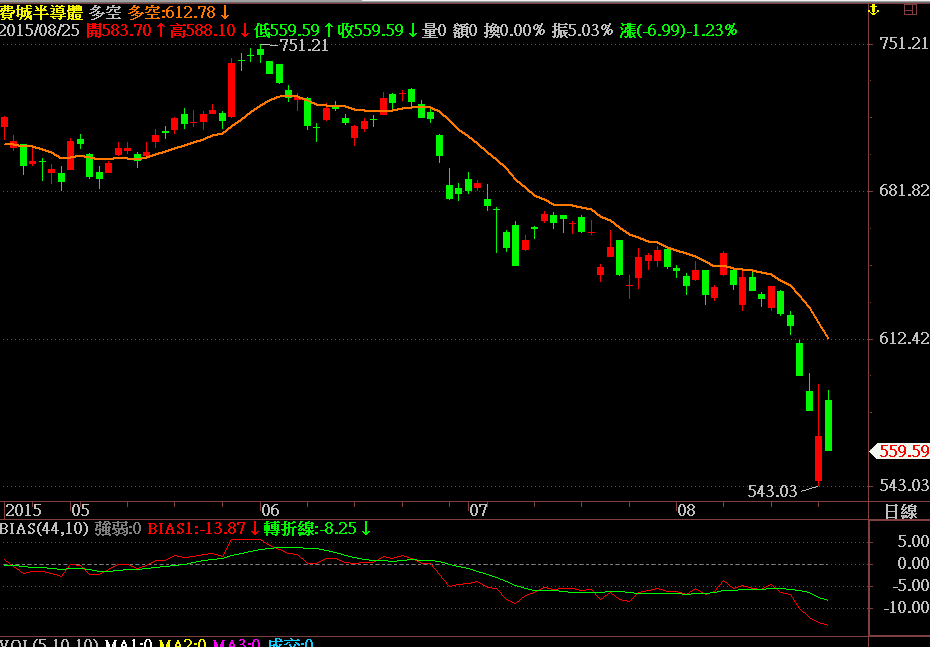Click the change 漲(-6.99)-1.23% value
930x647 pixels.
[x=678, y=31]
